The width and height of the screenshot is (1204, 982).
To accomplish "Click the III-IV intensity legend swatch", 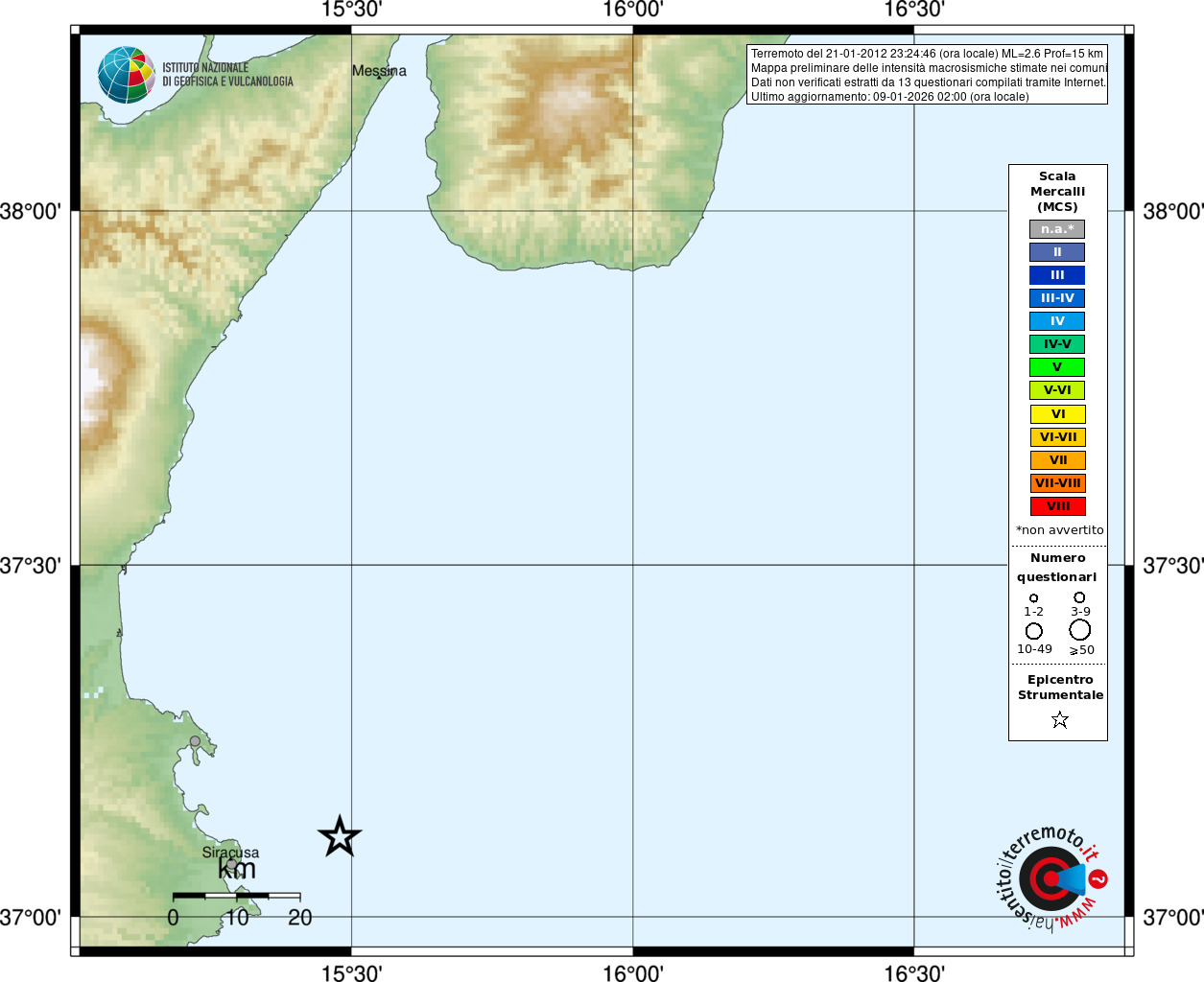I will (1057, 298).
